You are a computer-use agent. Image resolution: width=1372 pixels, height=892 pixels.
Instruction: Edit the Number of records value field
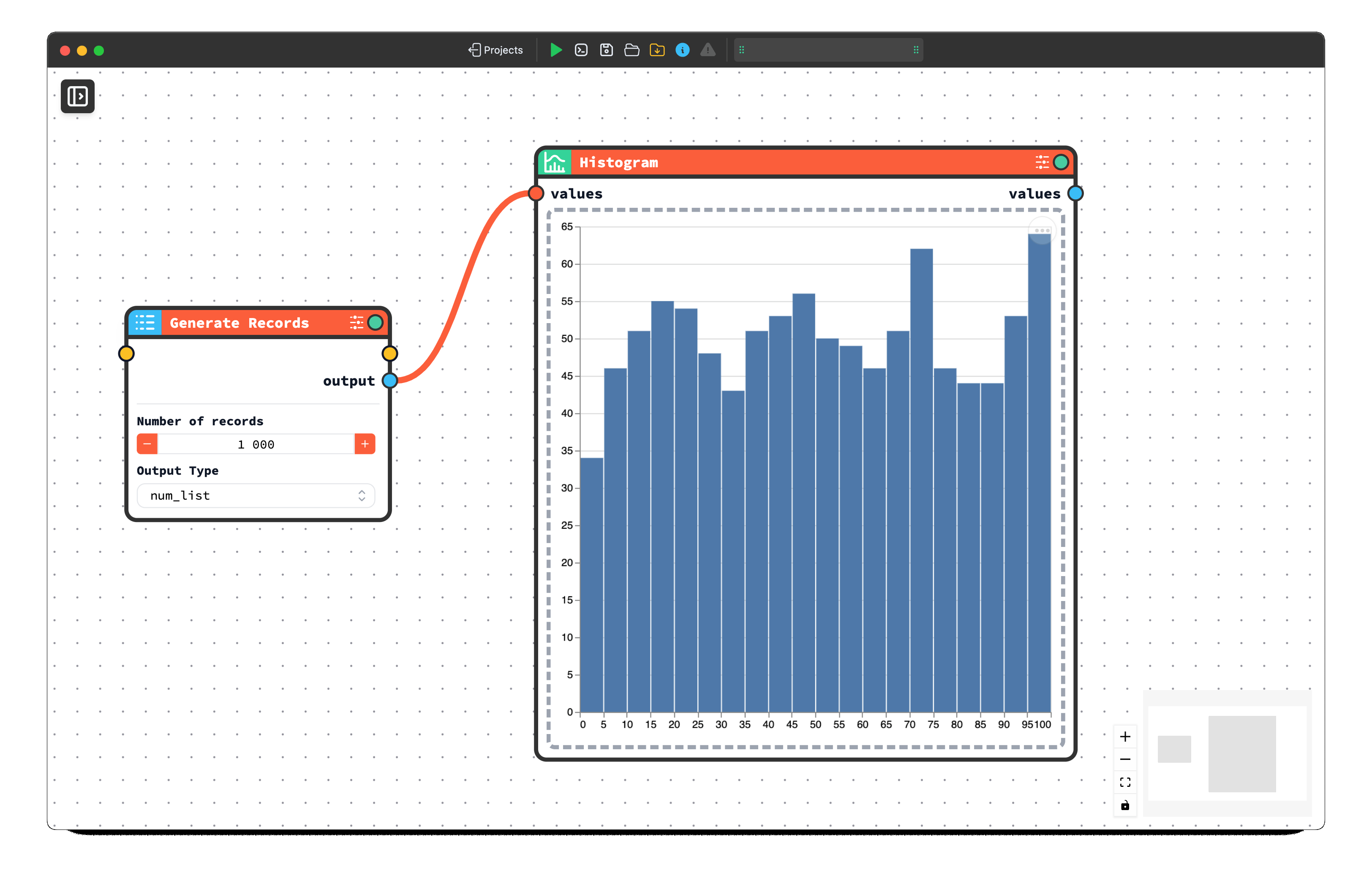point(256,444)
